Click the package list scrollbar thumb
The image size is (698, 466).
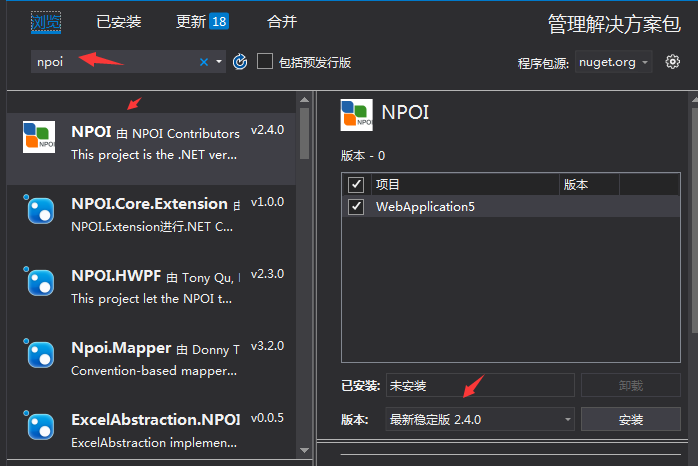tap(304, 134)
